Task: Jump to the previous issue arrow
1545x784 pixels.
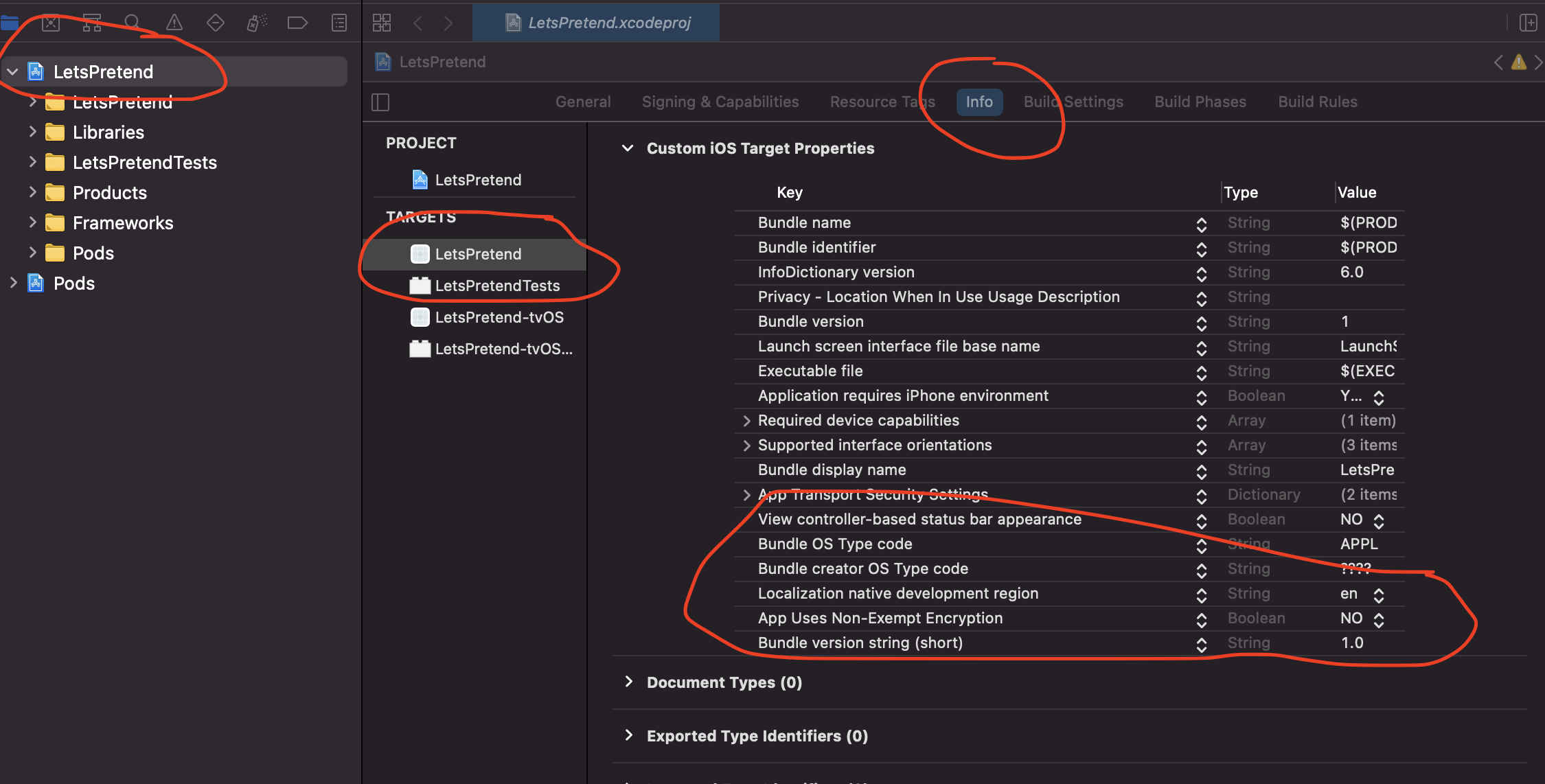Action: [1498, 62]
